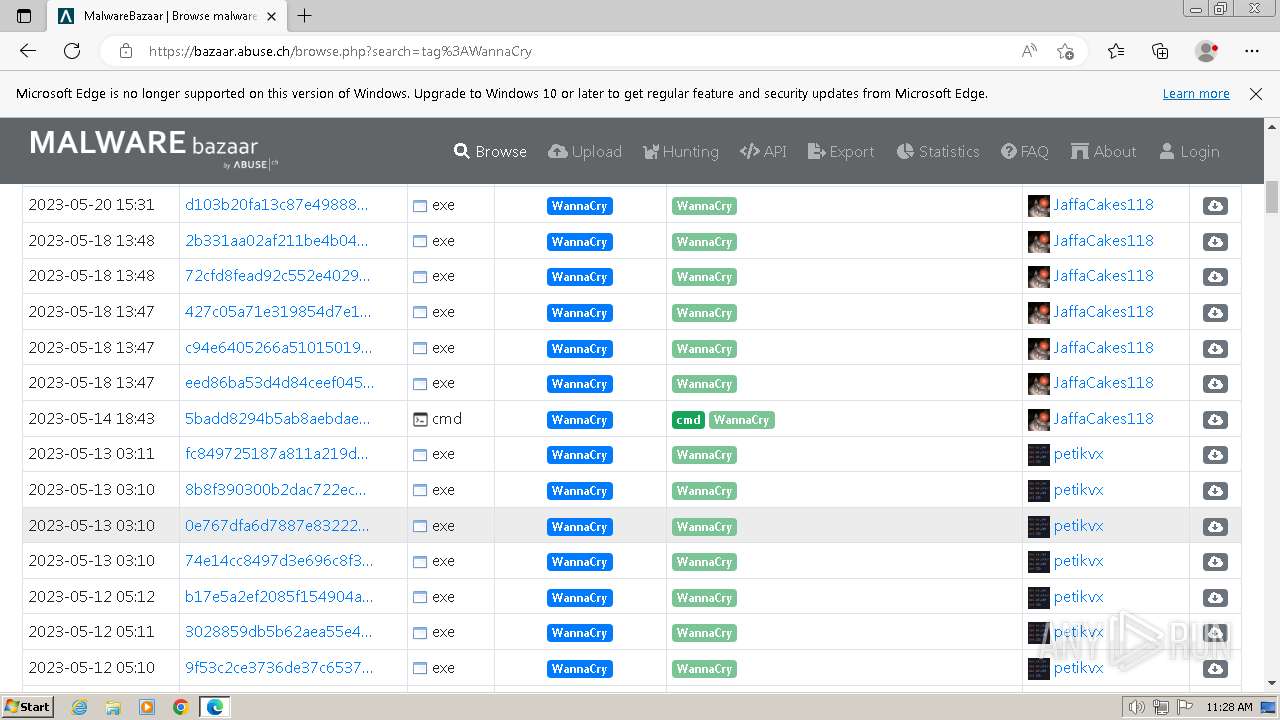Open File Explorer from taskbar

click(x=113, y=707)
